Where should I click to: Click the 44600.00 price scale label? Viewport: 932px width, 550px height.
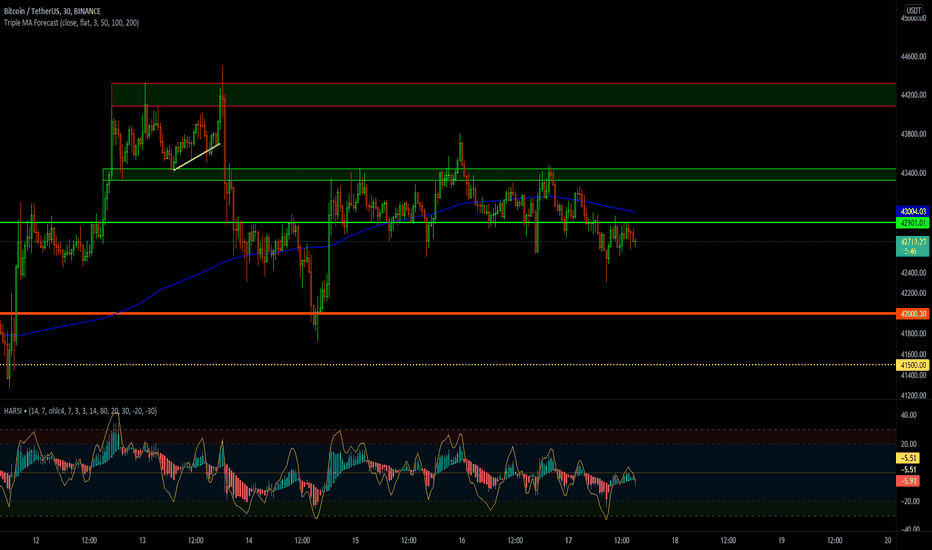click(913, 56)
